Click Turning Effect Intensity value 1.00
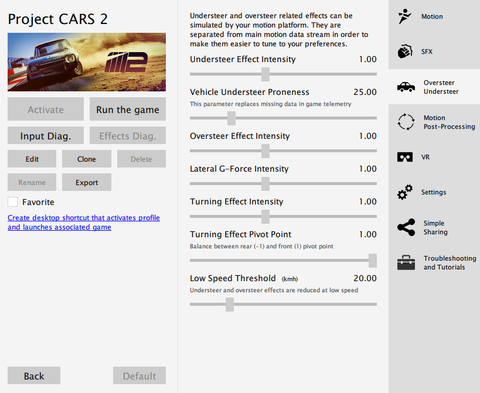Screen dimensions: 480x393 point(368,202)
